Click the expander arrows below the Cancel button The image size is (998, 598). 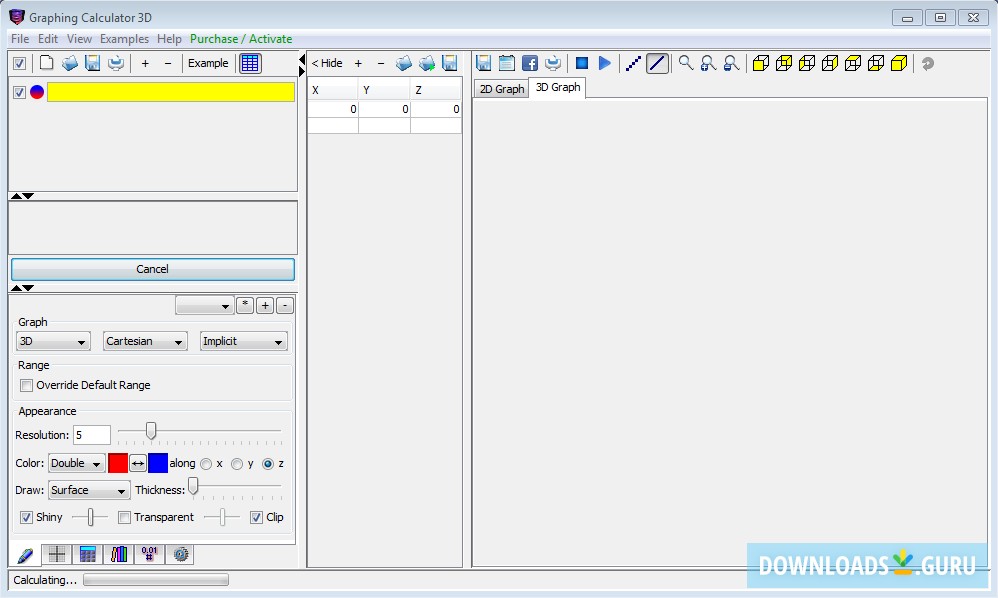point(22,288)
